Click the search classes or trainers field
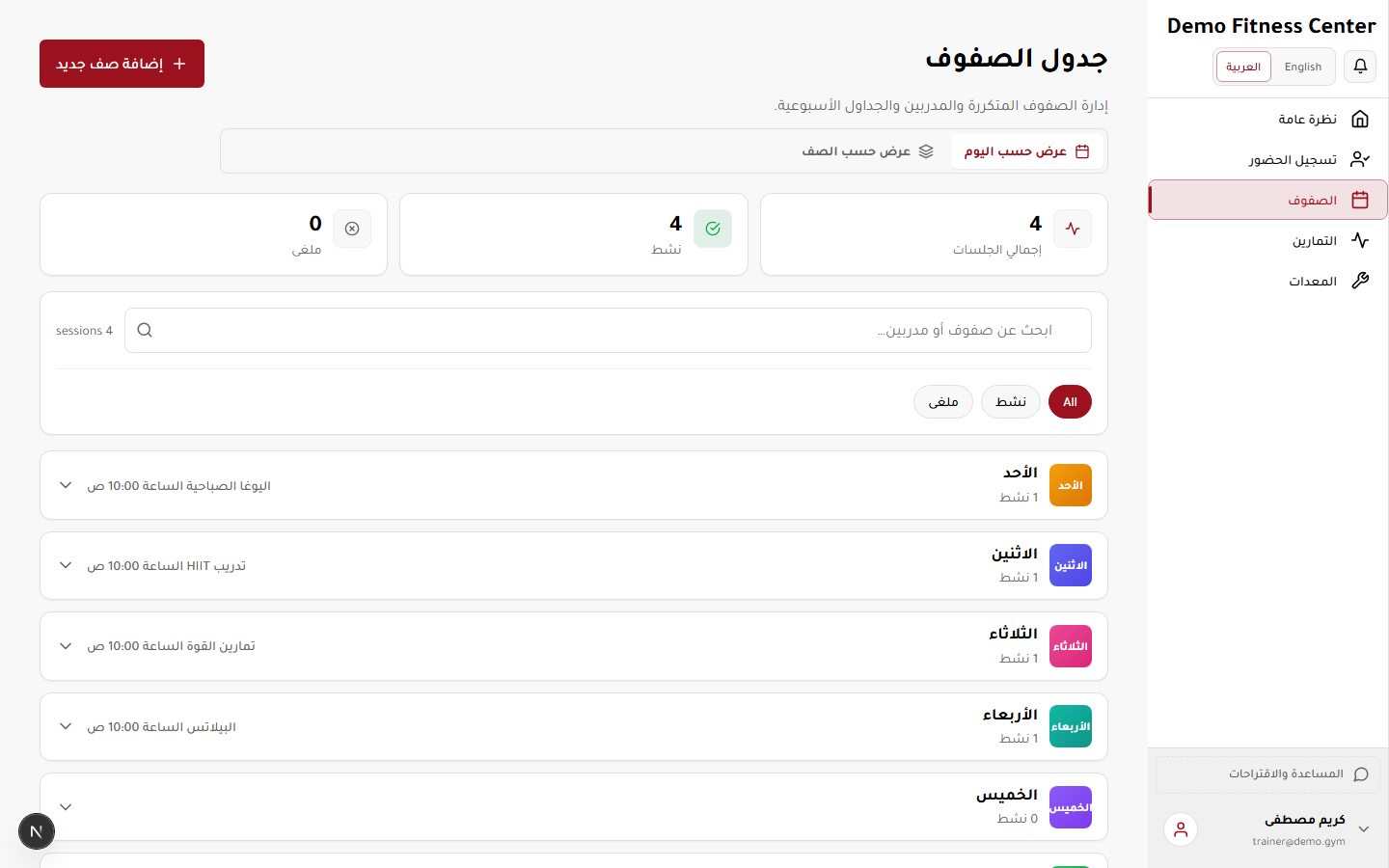 (x=608, y=330)
